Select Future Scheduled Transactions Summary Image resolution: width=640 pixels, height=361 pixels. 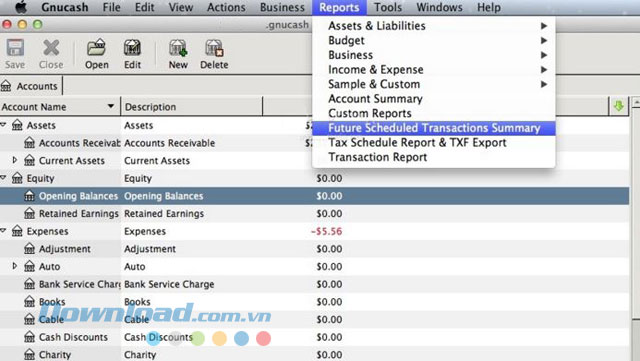(433, 128)
